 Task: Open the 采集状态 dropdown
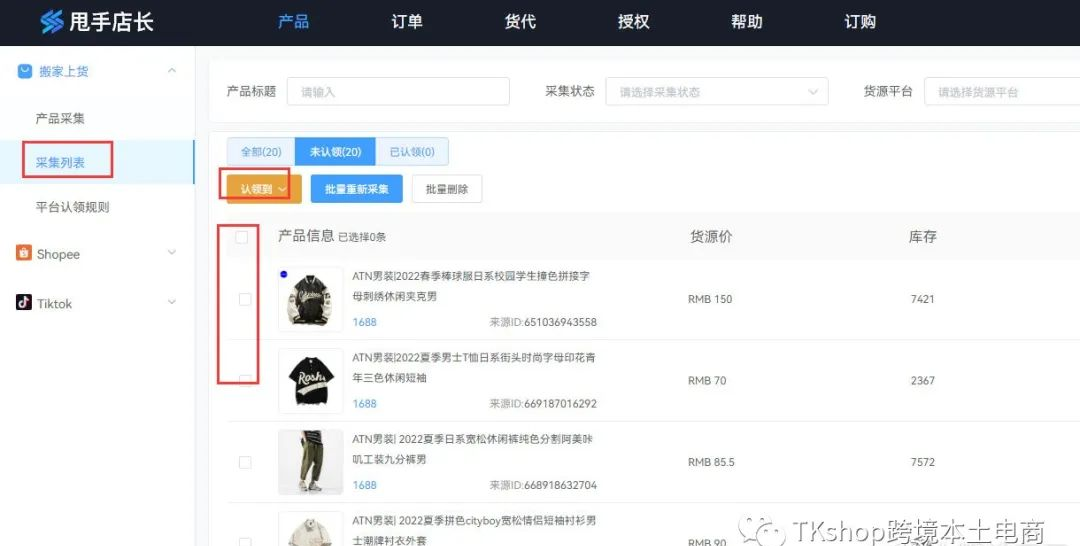[716, 92]
